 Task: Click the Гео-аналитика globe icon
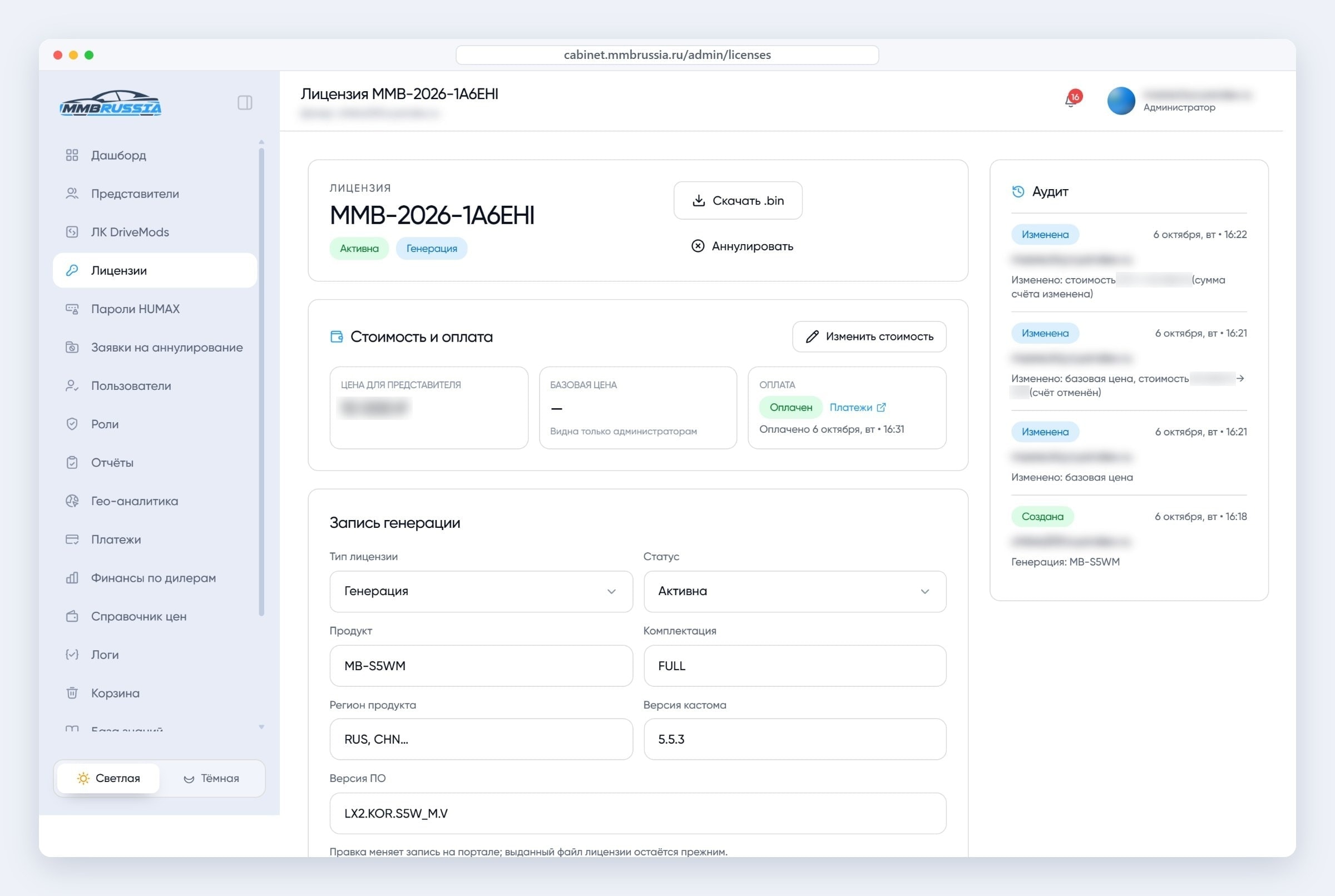71,501
